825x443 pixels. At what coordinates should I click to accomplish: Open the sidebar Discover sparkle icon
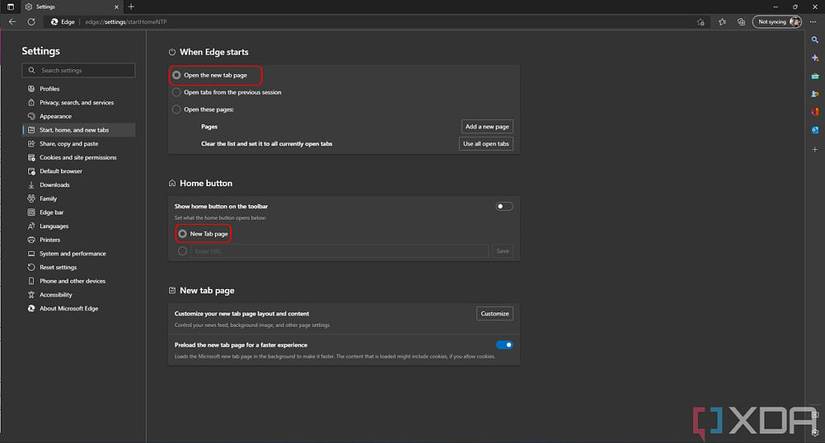coord(814,58)
